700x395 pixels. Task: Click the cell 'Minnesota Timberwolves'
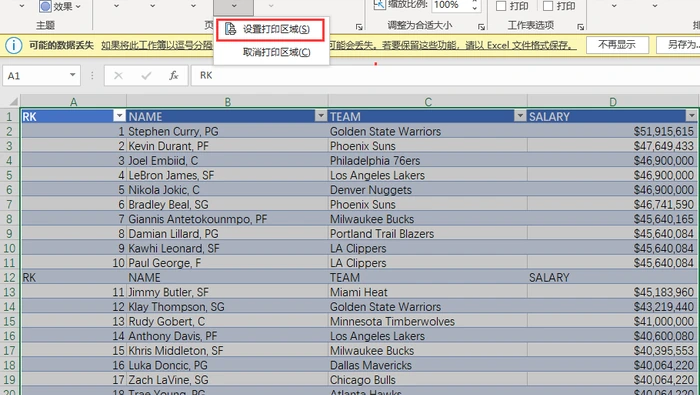[428, 321]
